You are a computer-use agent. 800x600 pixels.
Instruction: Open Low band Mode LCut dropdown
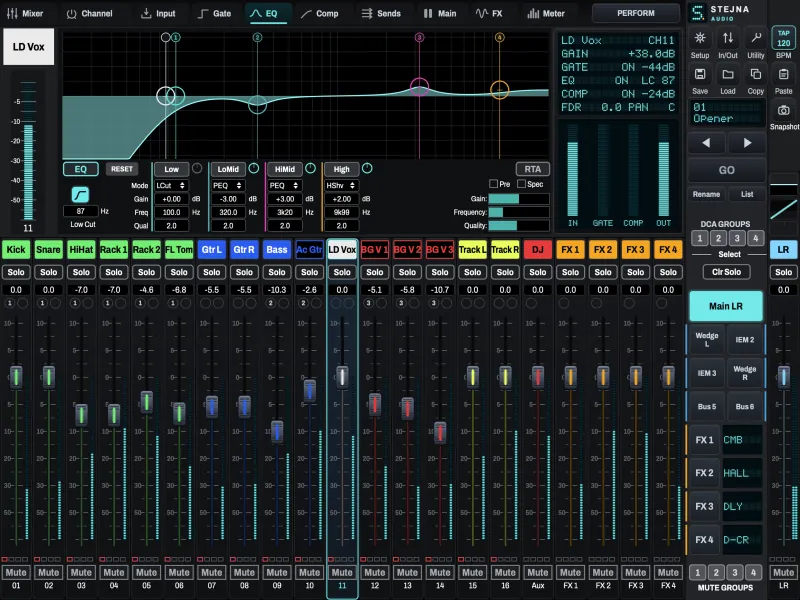click(171, 186)
